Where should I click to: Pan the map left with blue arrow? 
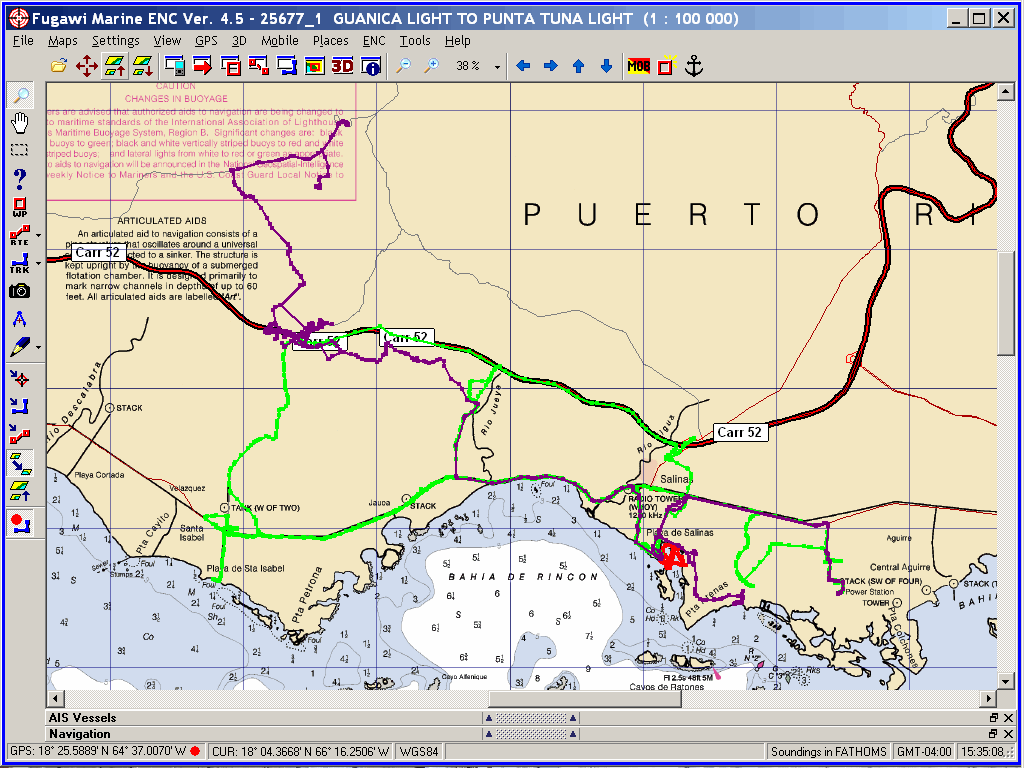[523, 65]
